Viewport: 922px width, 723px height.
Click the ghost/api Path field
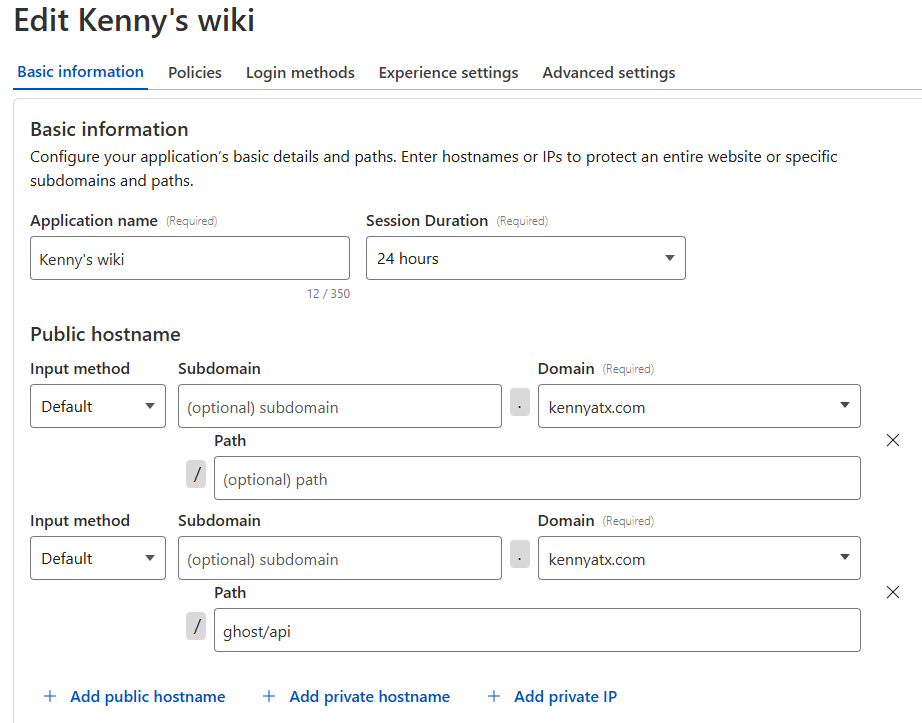tap(537, 630)
